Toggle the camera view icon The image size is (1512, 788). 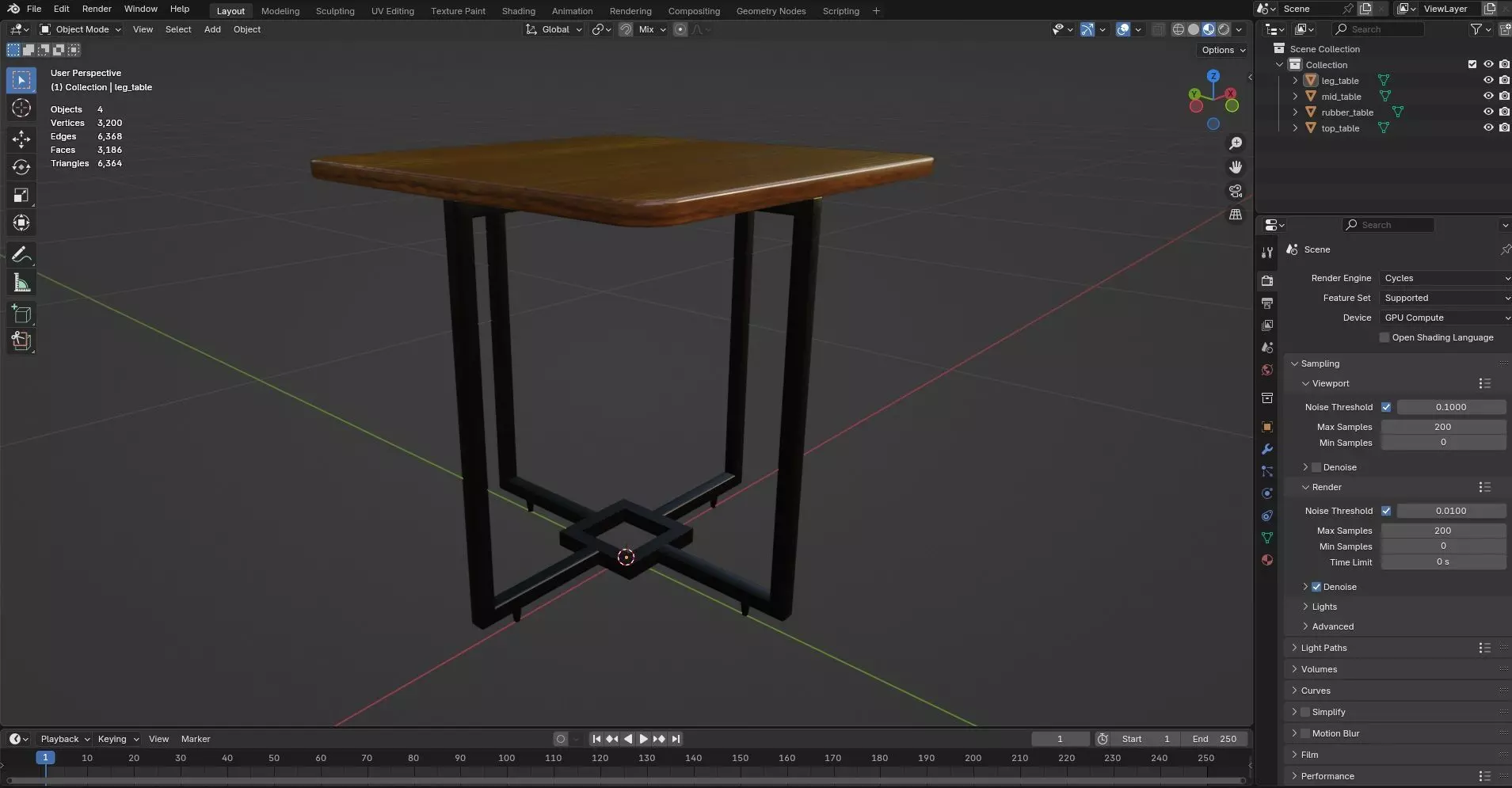coord(1236,191)
